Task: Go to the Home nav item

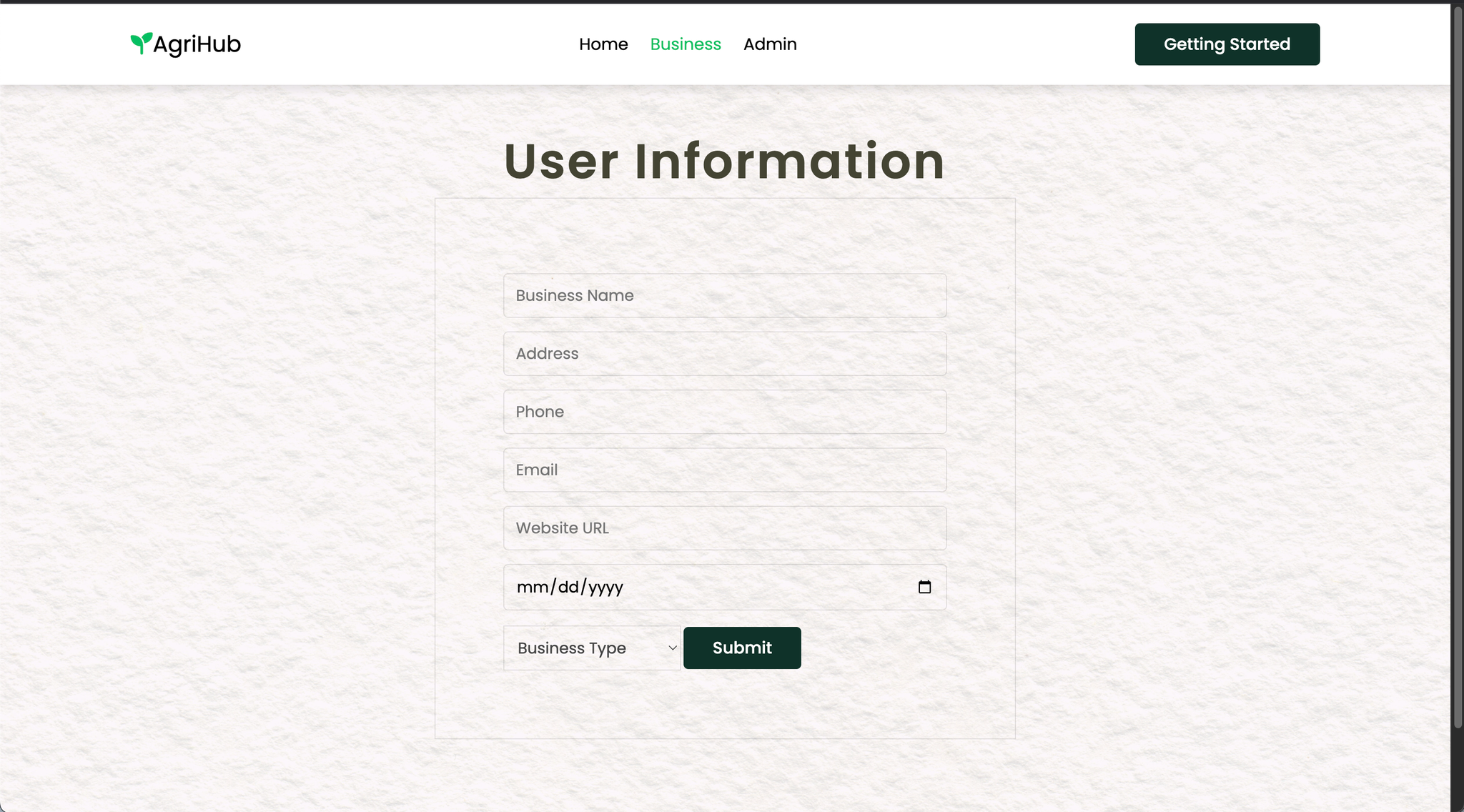Action: click(x=603, y=44)
